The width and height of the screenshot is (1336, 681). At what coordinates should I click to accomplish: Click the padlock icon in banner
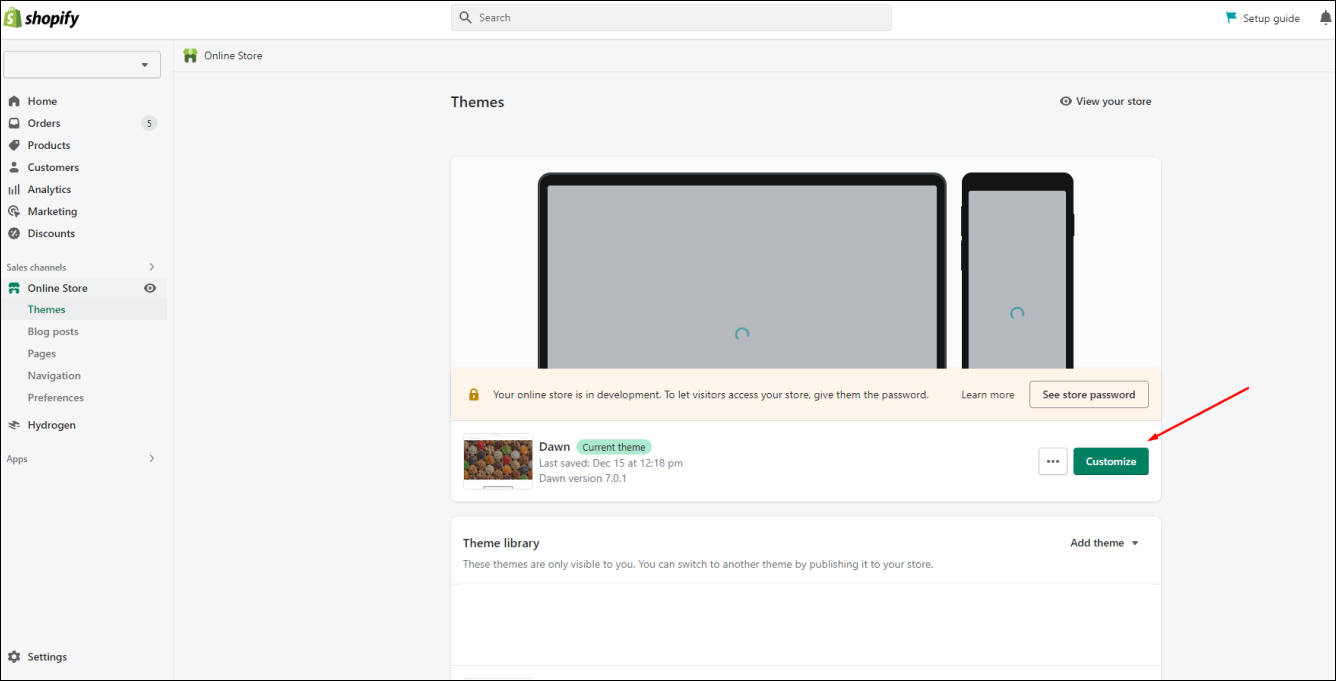pos(474,395)
